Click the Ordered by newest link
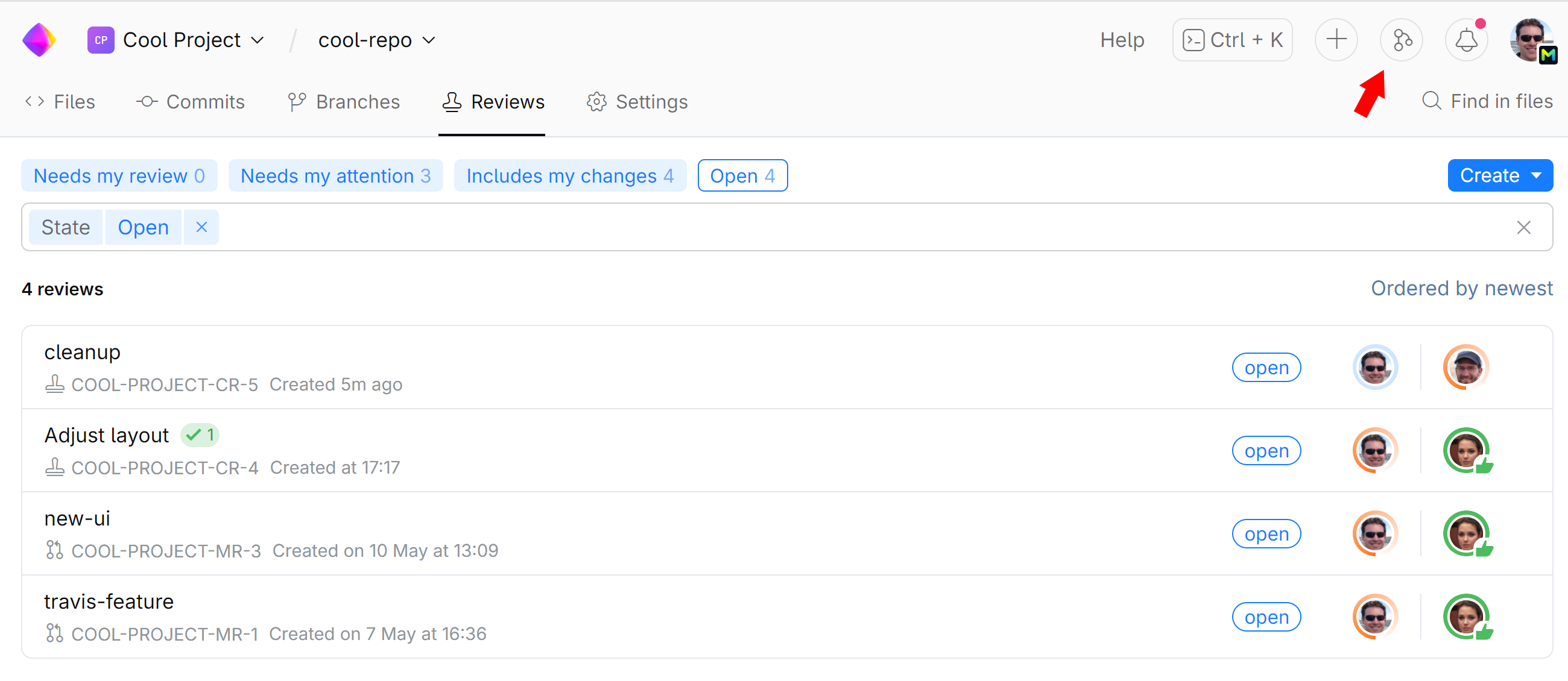 tap(1461, 288)
